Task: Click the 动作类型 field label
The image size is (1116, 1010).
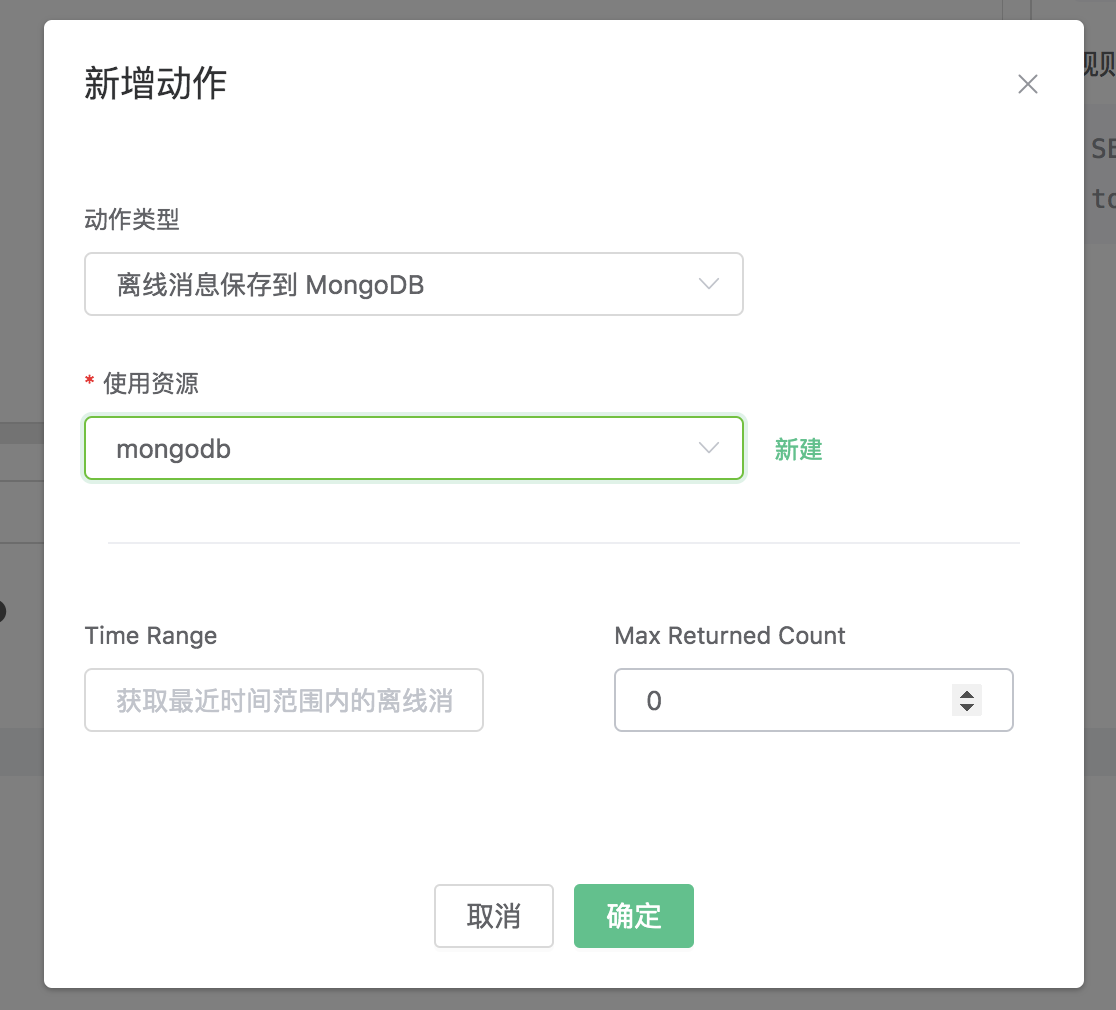Action: (132, 220)
